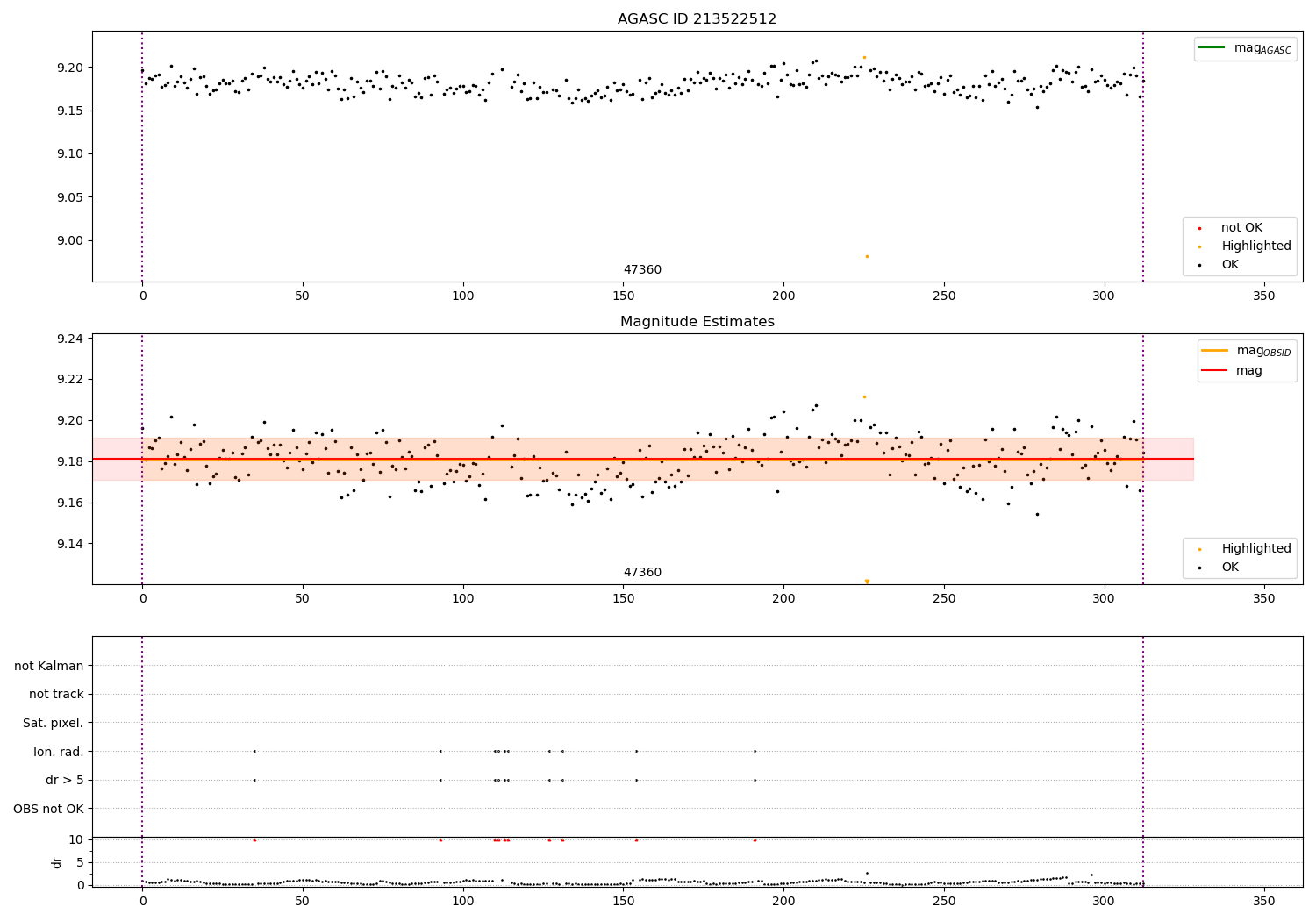1316x921 pixels.
Task: Click the 9.10 y-axis tick label
Action: point(71,153)
